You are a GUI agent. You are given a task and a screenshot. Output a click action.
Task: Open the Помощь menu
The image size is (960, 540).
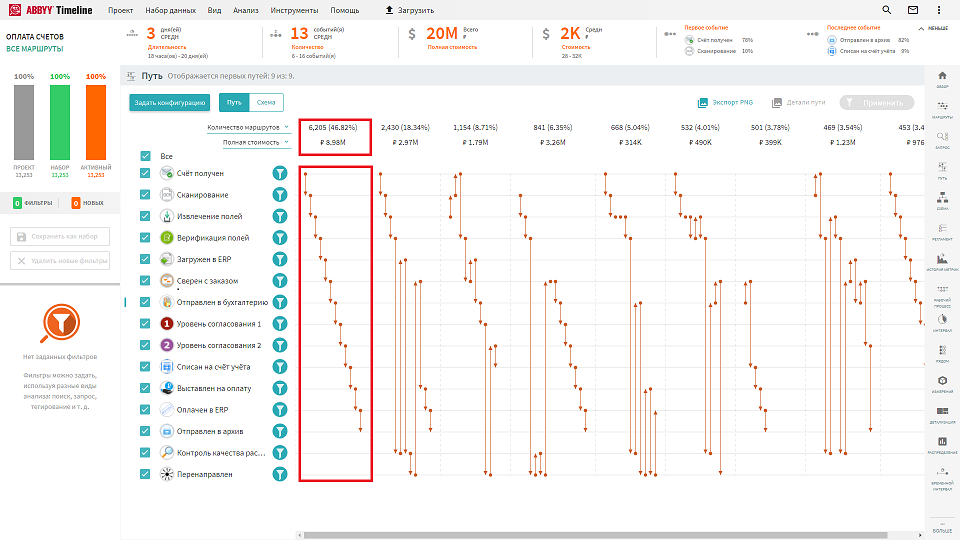[x=345, y=10]
